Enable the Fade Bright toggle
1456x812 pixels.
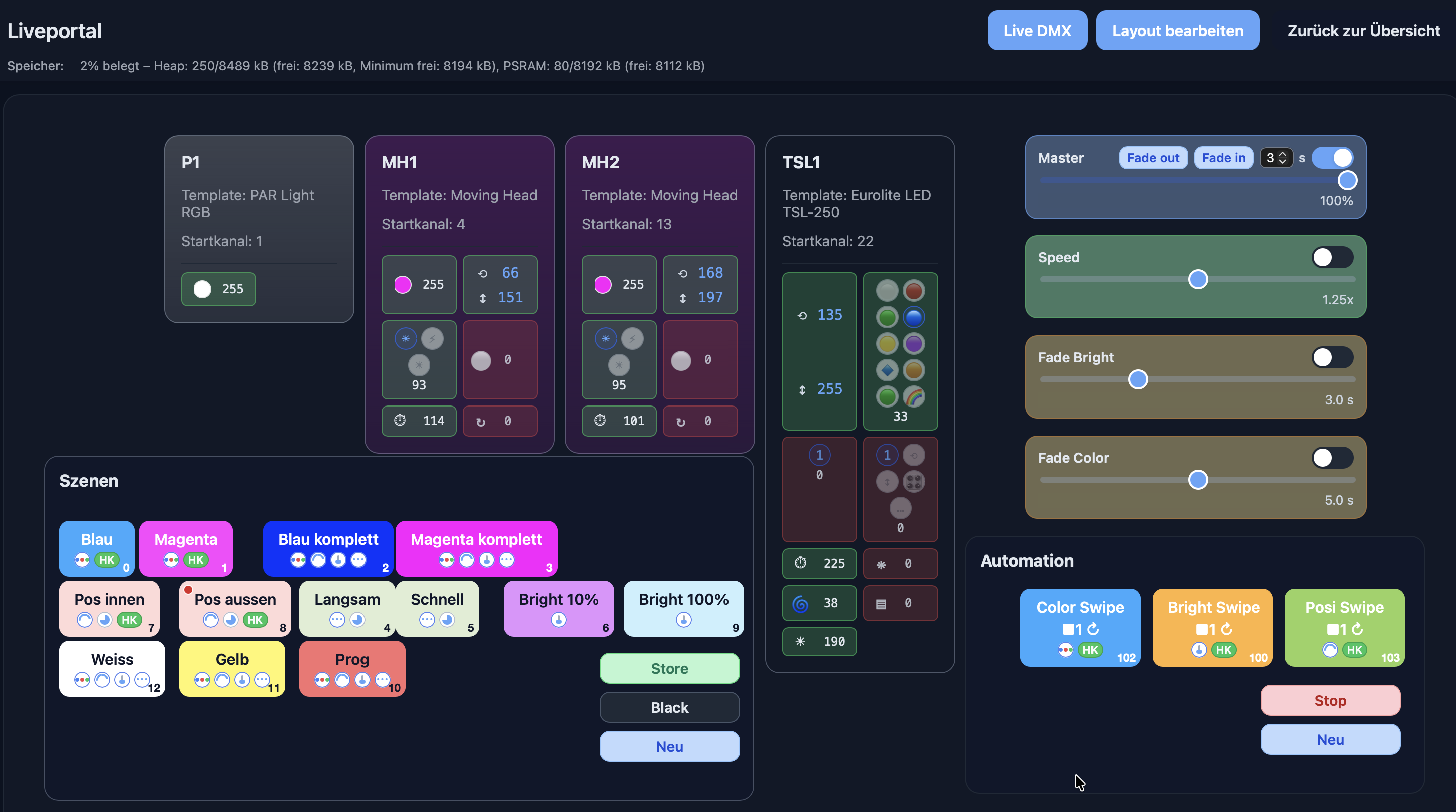1332,357
